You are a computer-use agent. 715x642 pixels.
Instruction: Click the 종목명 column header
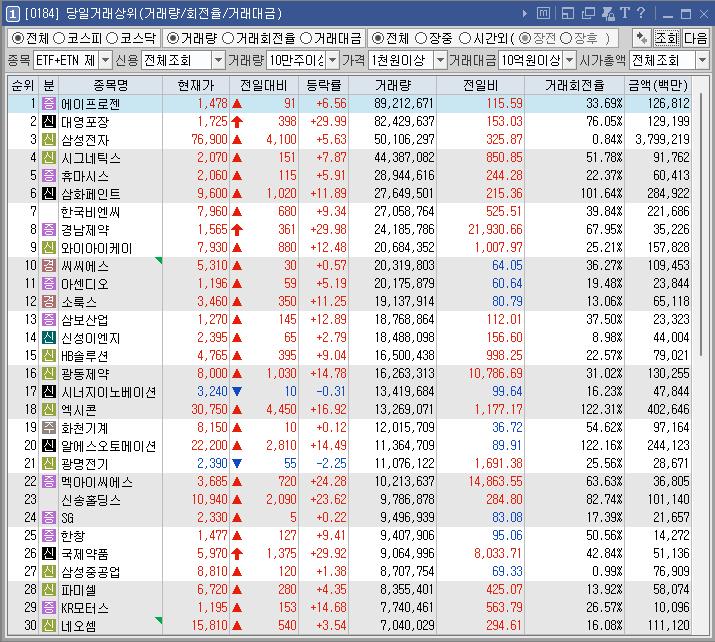[x=110, y=85]
